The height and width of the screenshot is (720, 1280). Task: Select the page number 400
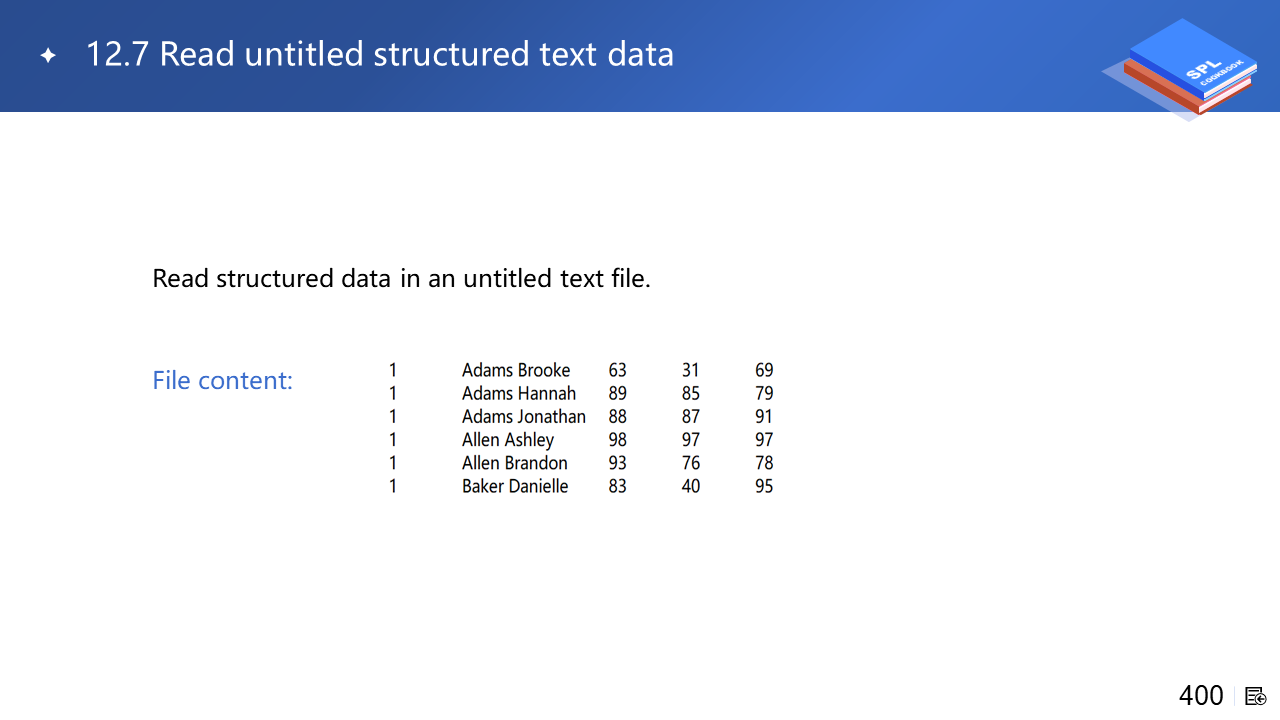click(1201, 696)
